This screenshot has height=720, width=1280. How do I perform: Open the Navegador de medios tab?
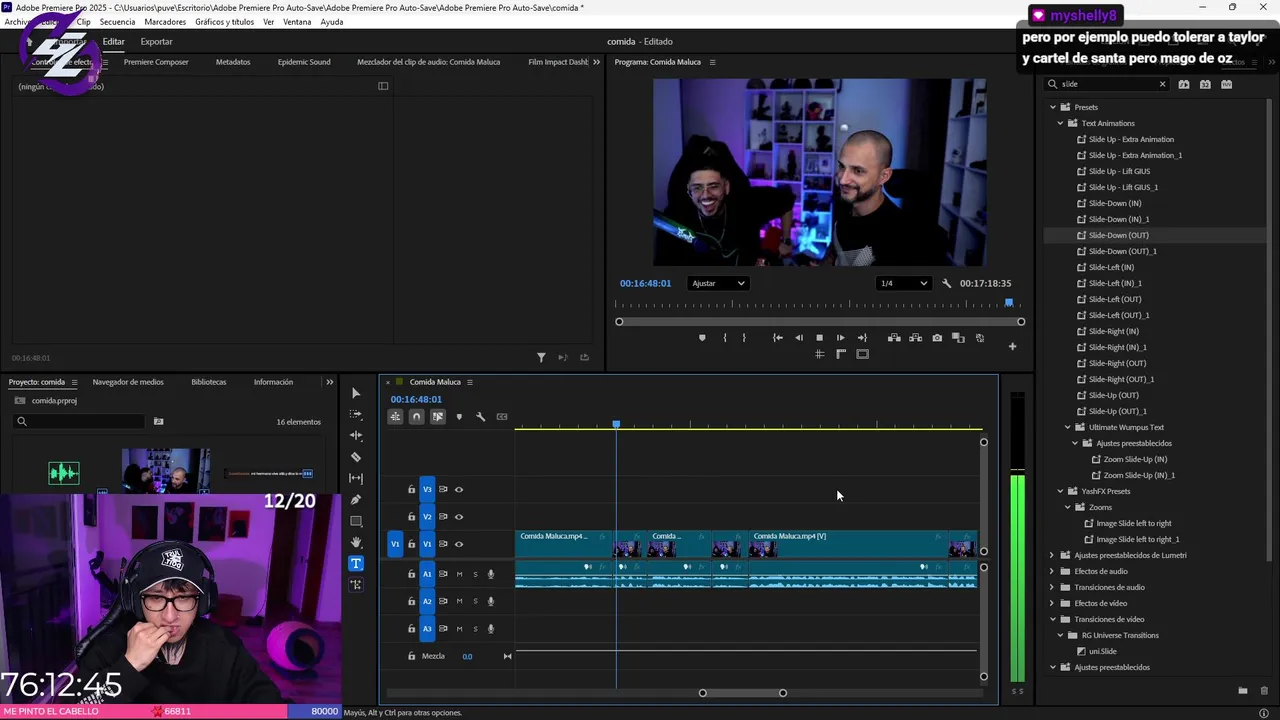pyautogui.click(x=128, y=382)
